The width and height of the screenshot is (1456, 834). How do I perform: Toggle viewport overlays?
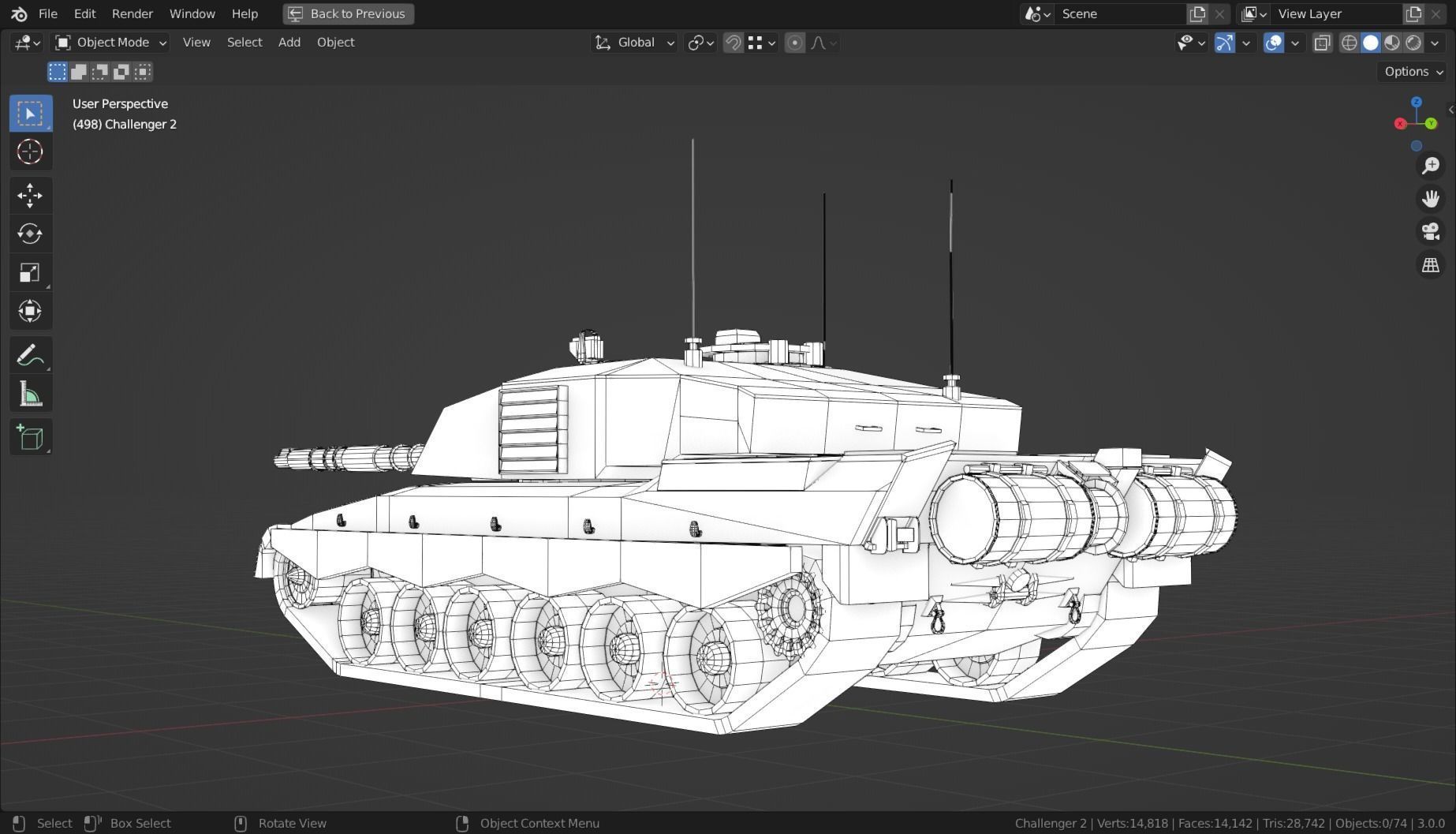tap(1274, 43)
